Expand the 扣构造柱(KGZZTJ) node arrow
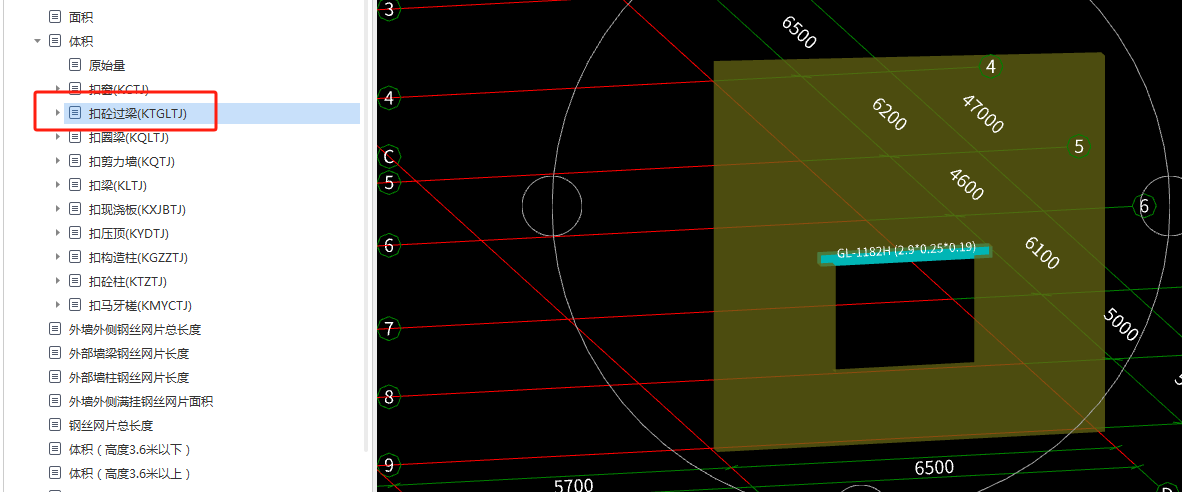1182x492 pixels. [x=58, y=257]
